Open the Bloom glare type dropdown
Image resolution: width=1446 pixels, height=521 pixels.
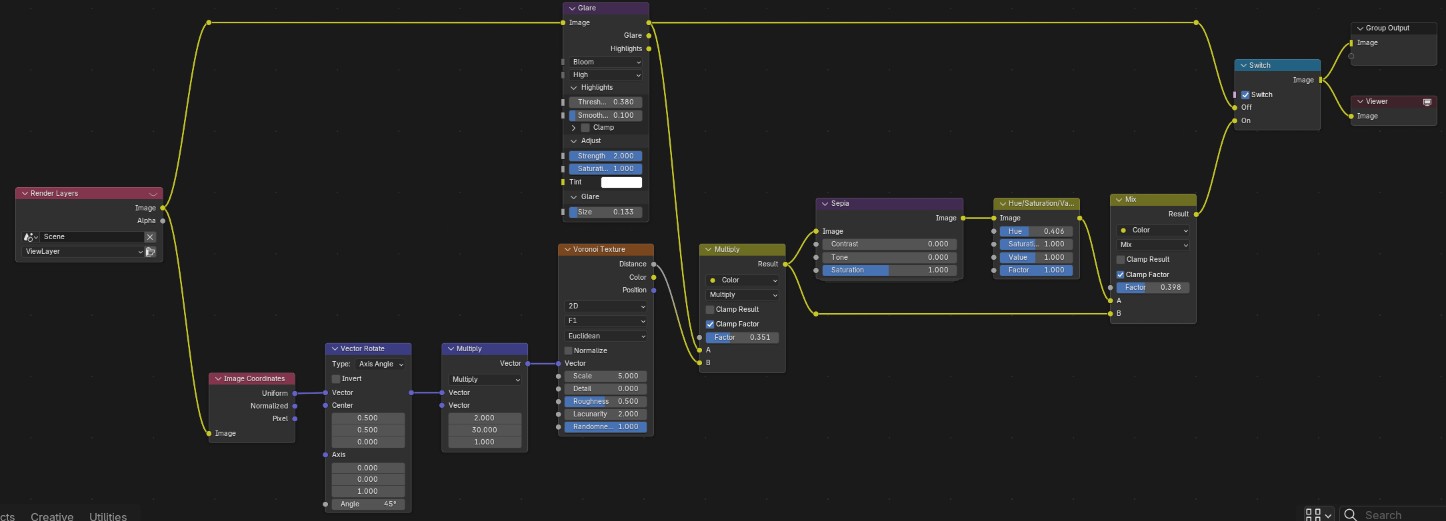[606, 62]
